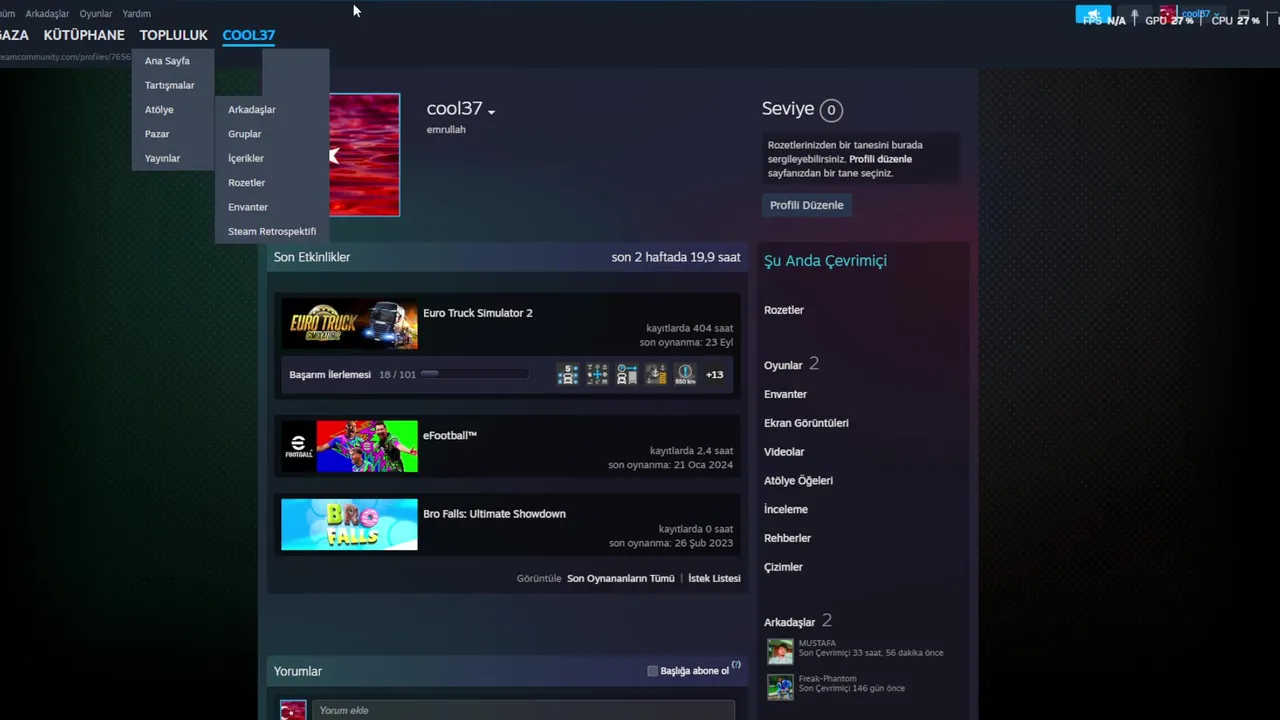The image size is (1280, 720).
Task: Open Bro Falls game banner
Action: 349,524
